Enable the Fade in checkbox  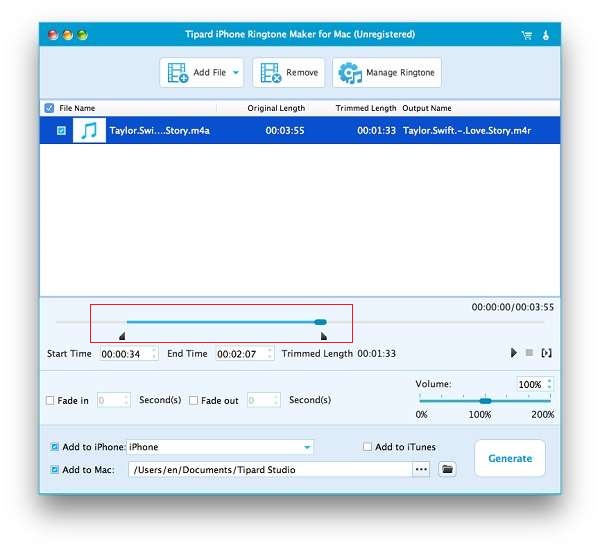point(50,400)
